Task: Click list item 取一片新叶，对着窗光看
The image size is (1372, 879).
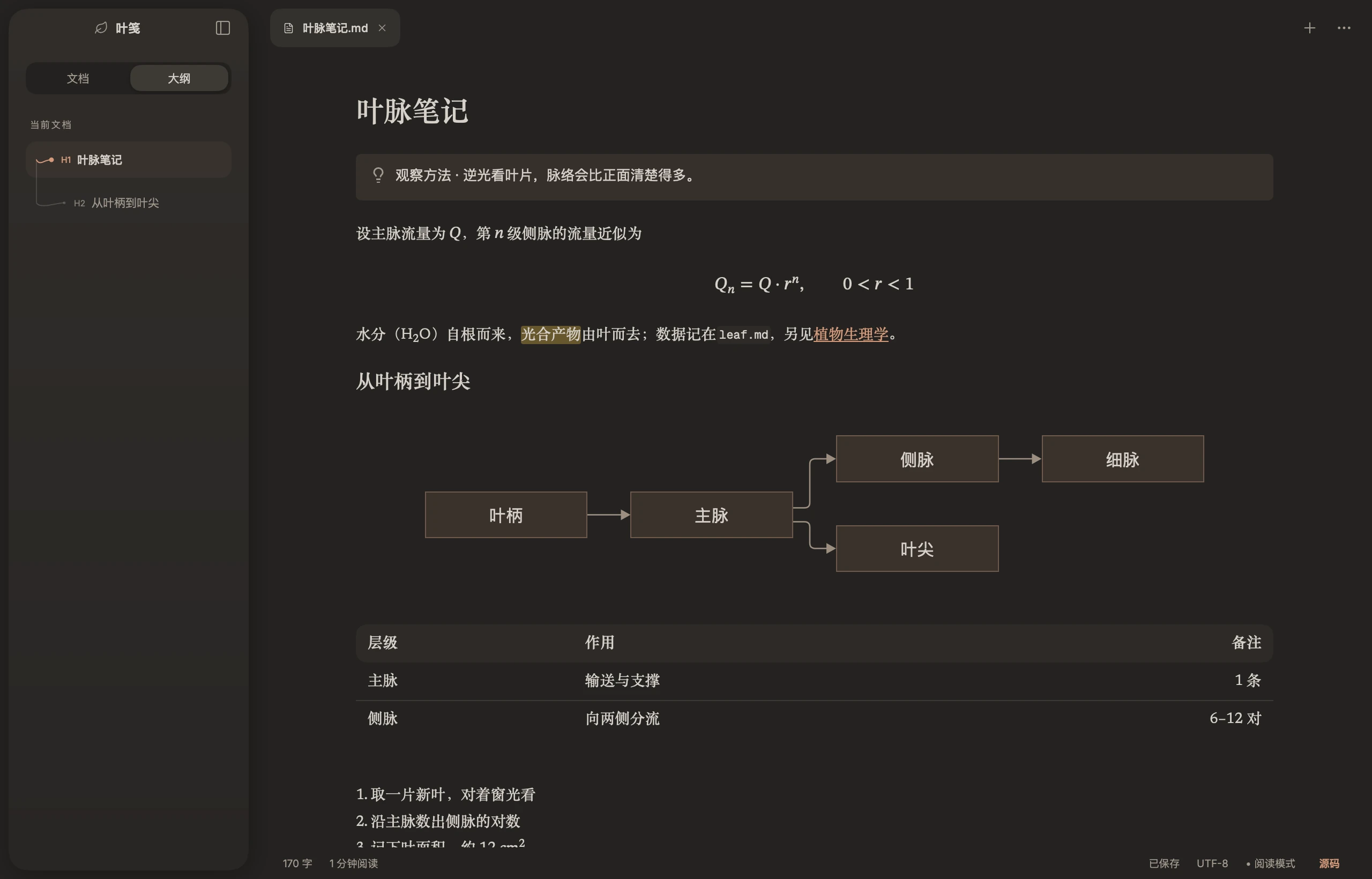Action: (x=446, y=794)
